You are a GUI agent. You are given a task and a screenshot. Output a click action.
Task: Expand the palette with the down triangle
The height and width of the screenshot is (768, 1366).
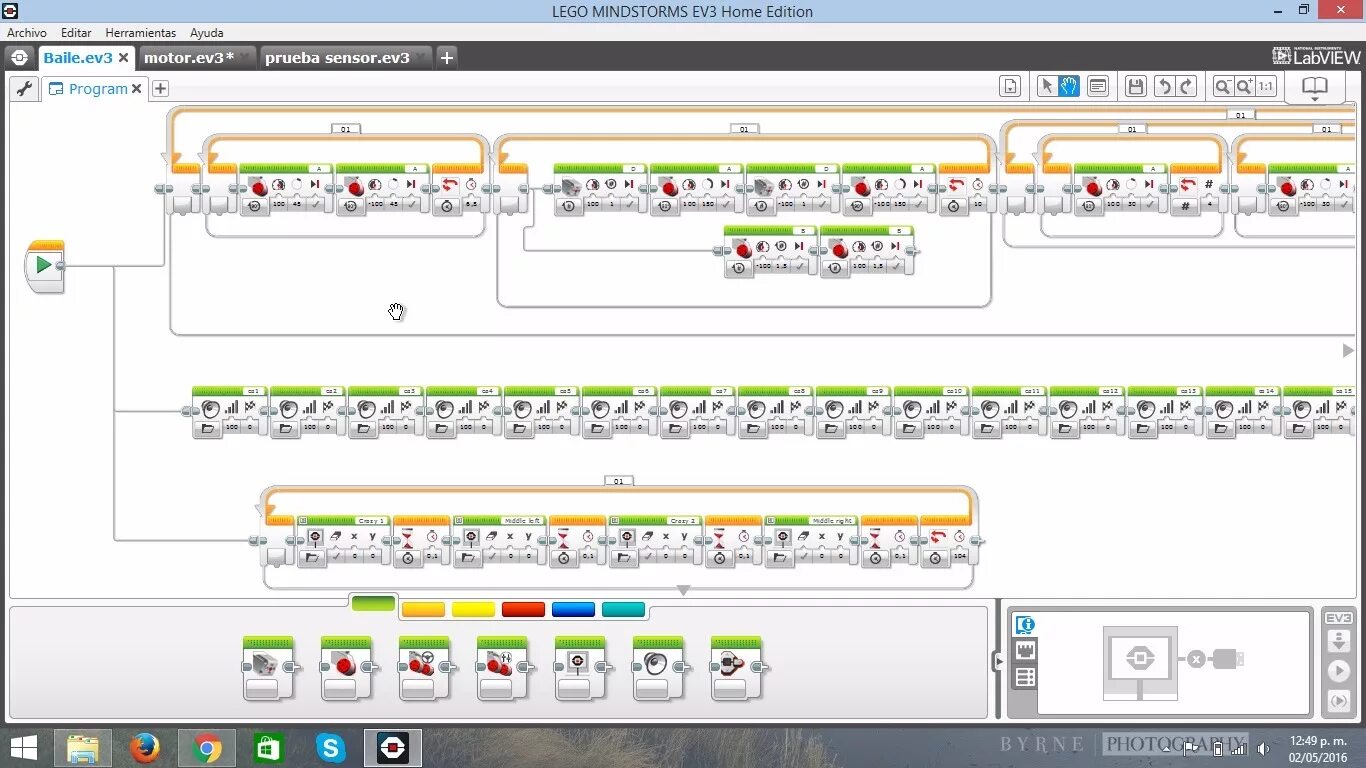(x=683, y=590)
